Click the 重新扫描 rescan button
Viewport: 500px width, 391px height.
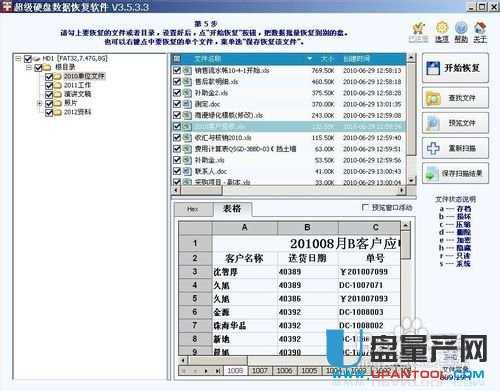coord(455,148)
